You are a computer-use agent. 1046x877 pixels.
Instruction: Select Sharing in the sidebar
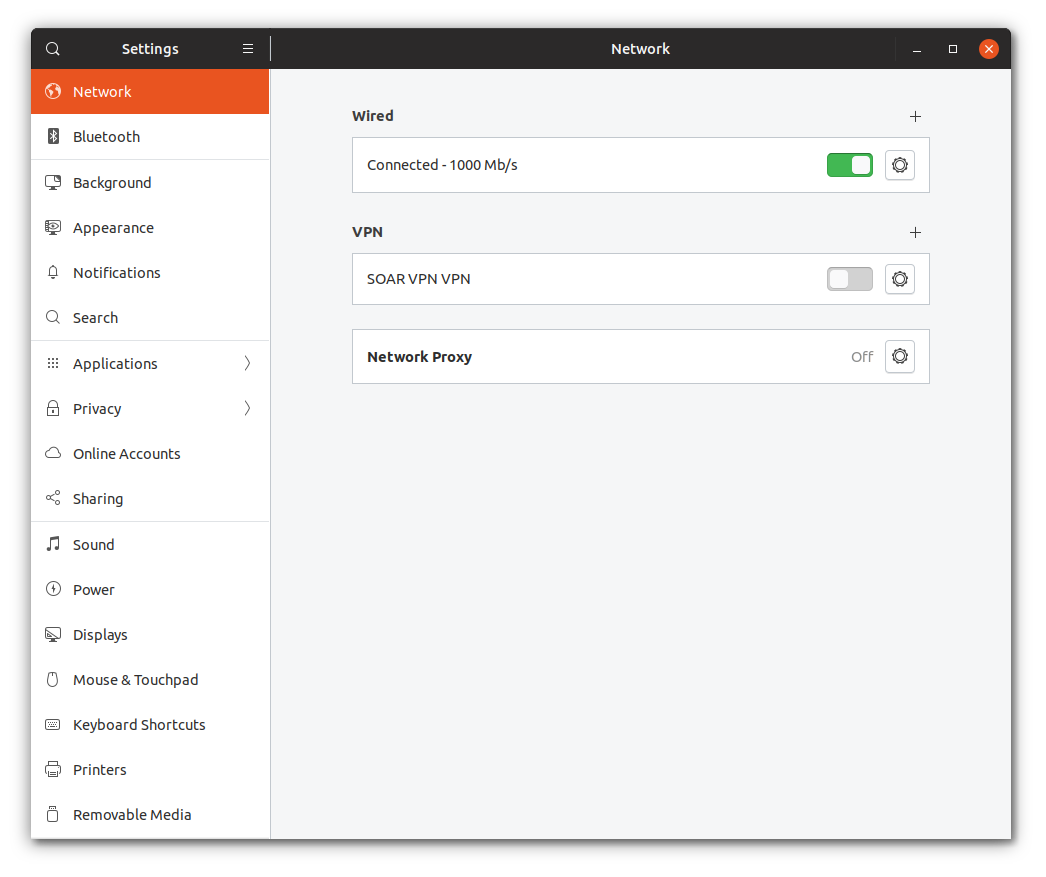150,498
